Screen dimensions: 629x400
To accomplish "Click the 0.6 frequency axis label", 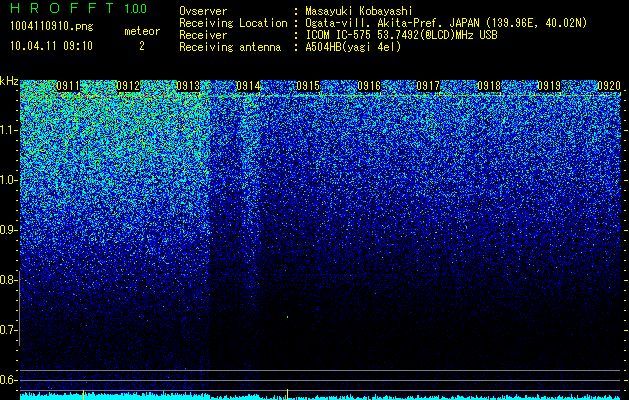I will coord(8,380).
